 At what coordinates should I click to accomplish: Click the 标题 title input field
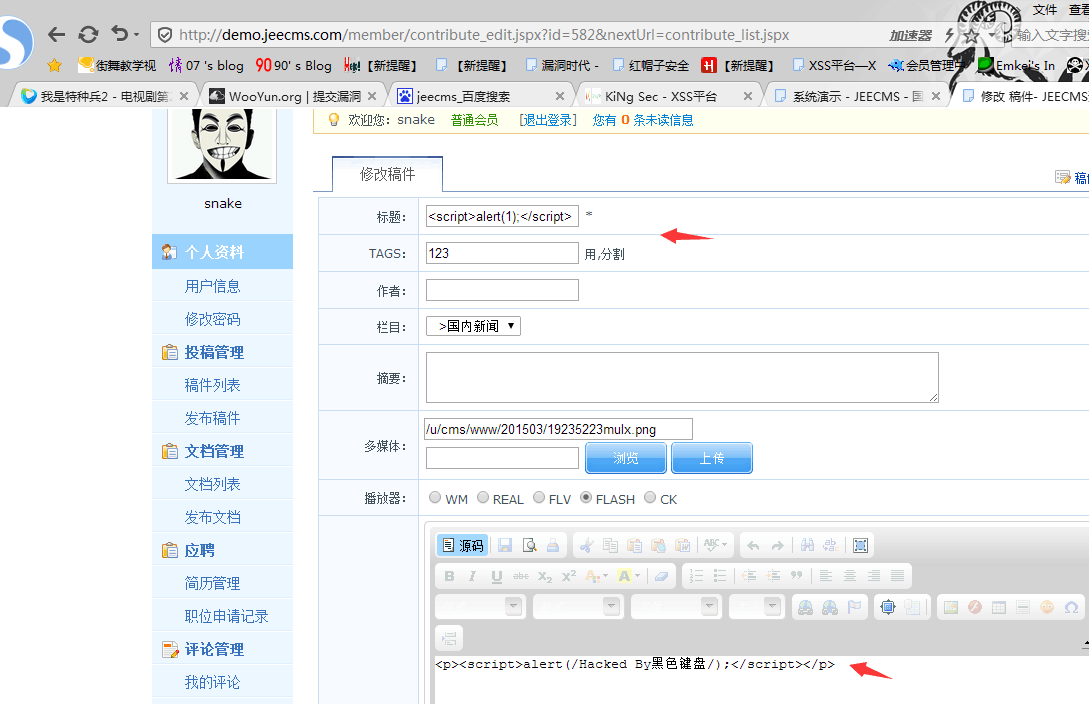(502, 217)
